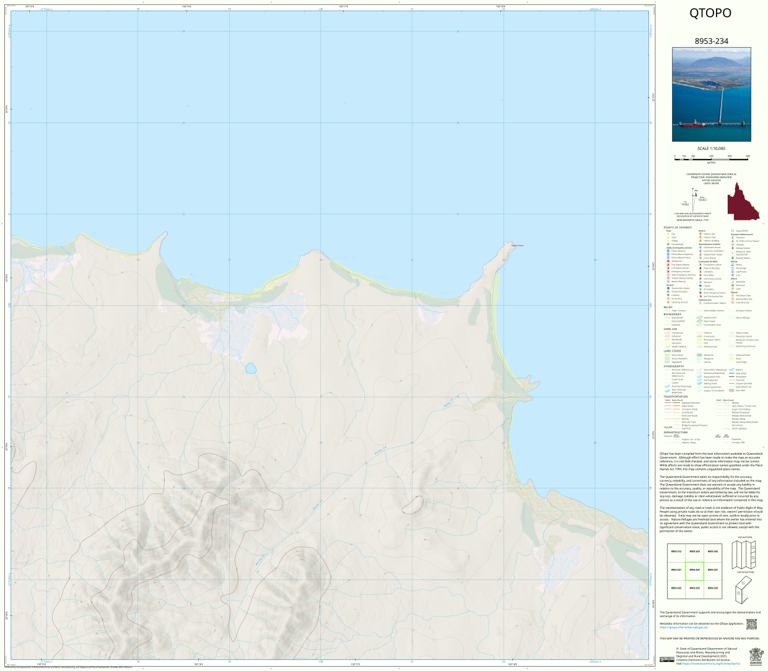Screen dimensions: 768x671
Task: Click the maroon Queensland locator map
Action: point(743,201)
